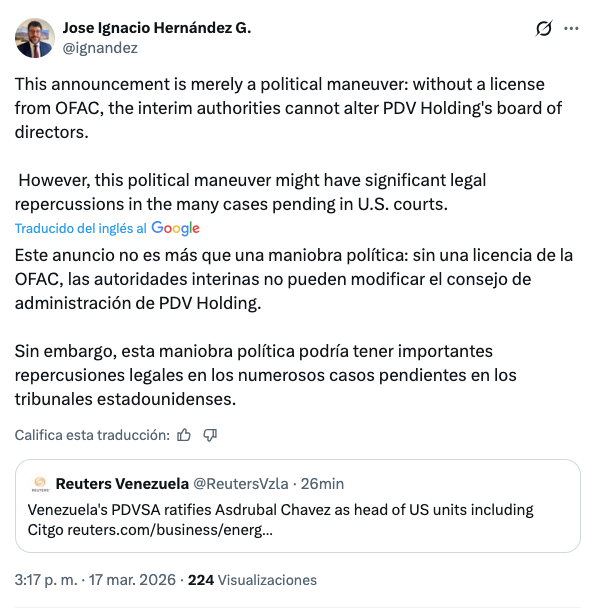Rate the translation with thumbs down
Image resolution: width=597 pixels, height=609 pixels.
tap(210, 435)
